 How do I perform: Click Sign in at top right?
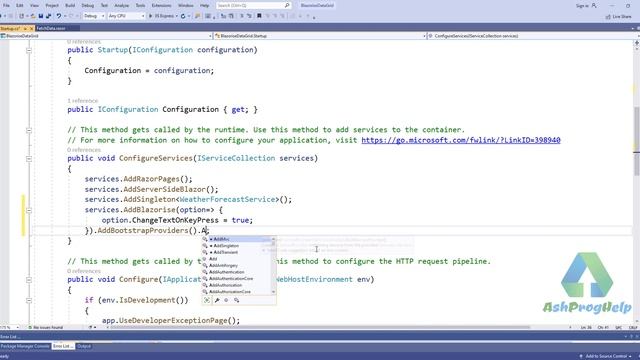(586, 6)
